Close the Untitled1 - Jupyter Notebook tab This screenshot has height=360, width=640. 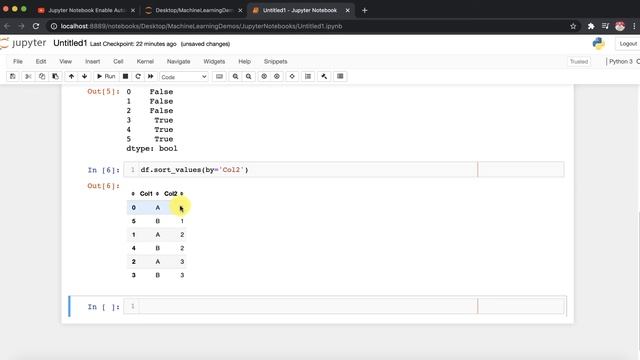pyautogui.click(x=347, y=11)
